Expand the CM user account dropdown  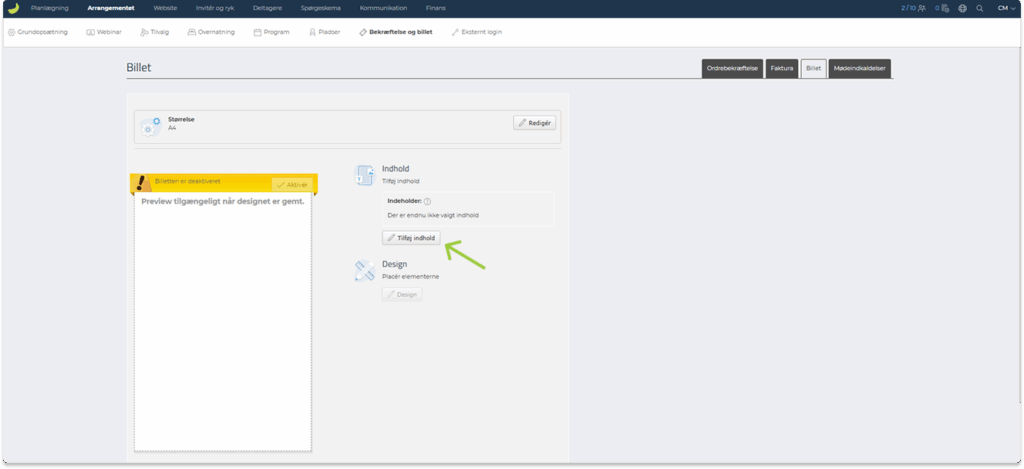[x=1005, y=8]
